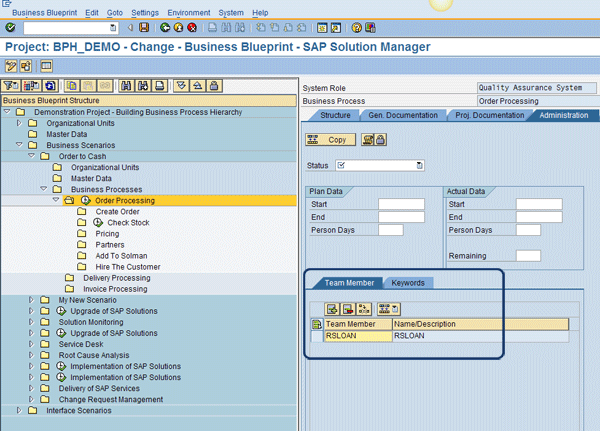The width and height of the screenshot is (600, 431).
Task: Collapse the Business Scenarios node
Action: (19, 145)
